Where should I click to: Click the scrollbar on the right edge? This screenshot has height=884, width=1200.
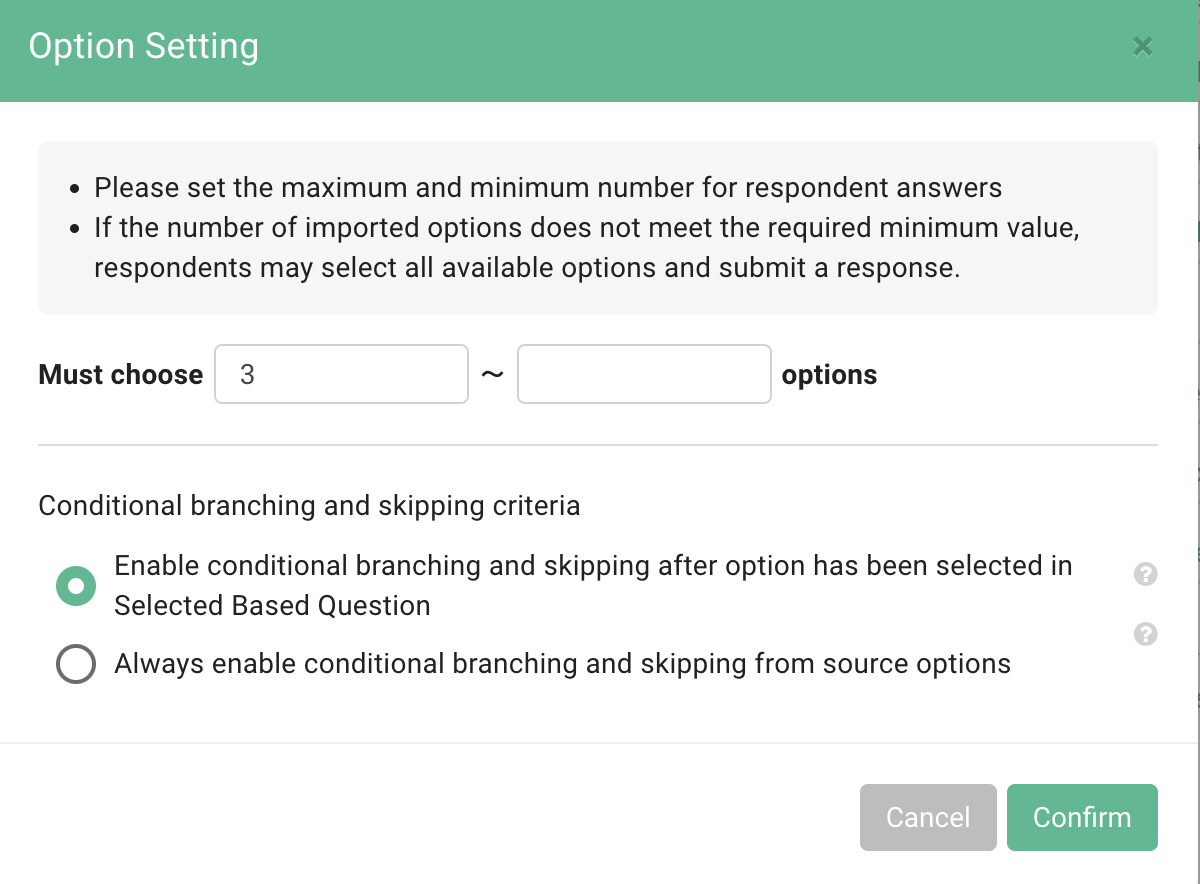click(x=1196, y=440)
